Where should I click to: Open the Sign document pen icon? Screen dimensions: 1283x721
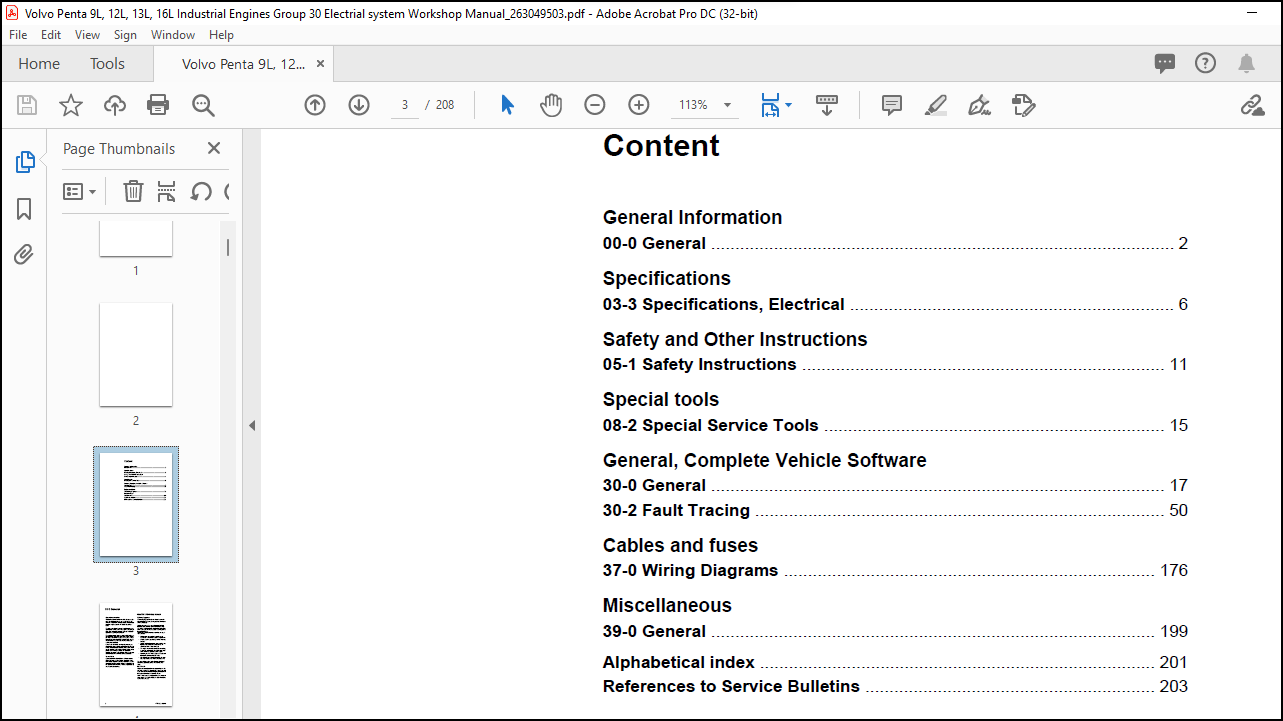click(x=979, y=105)
